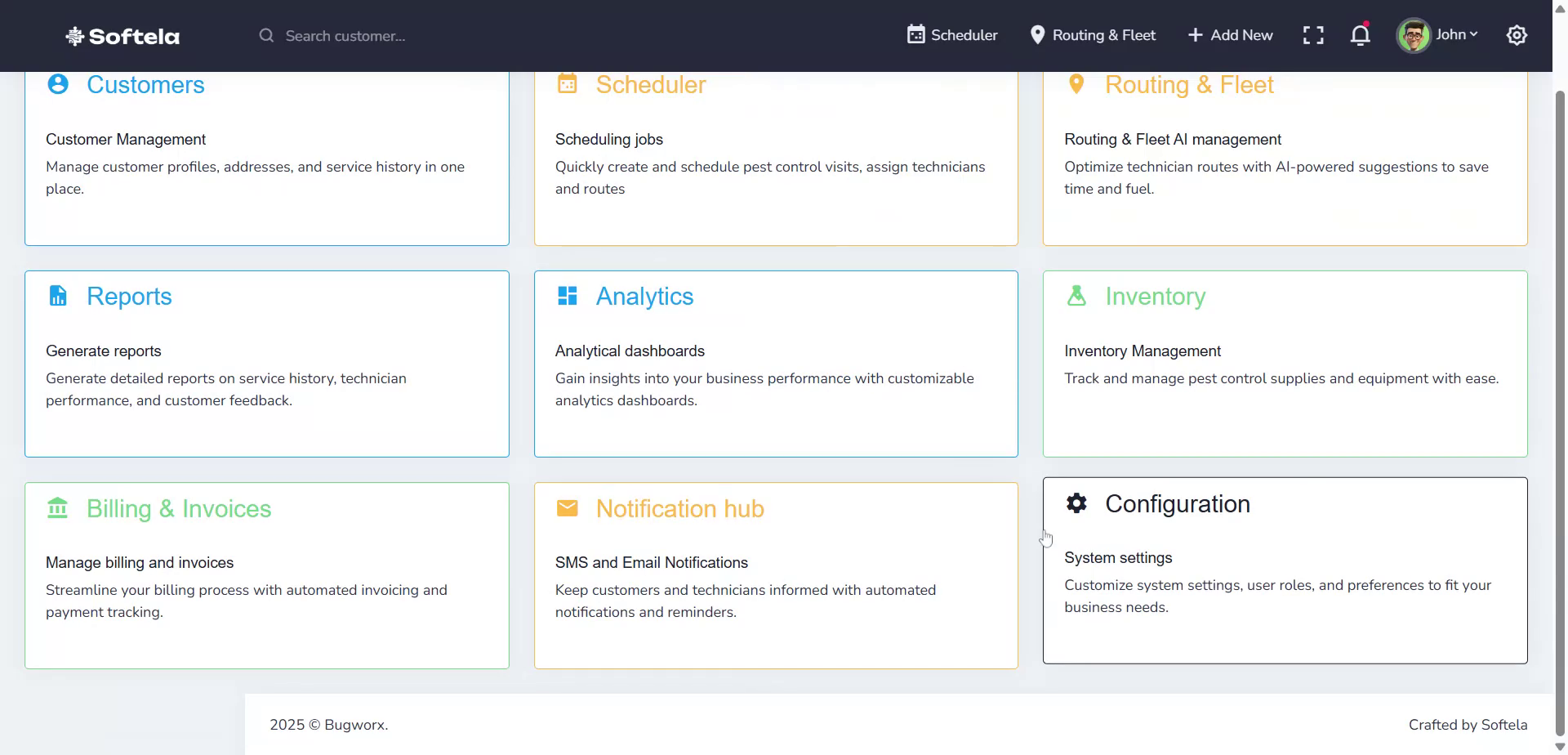The image size is (1568, 755).
Task: Open Scheduler from top navigation
Action: (x=952, y=35)
